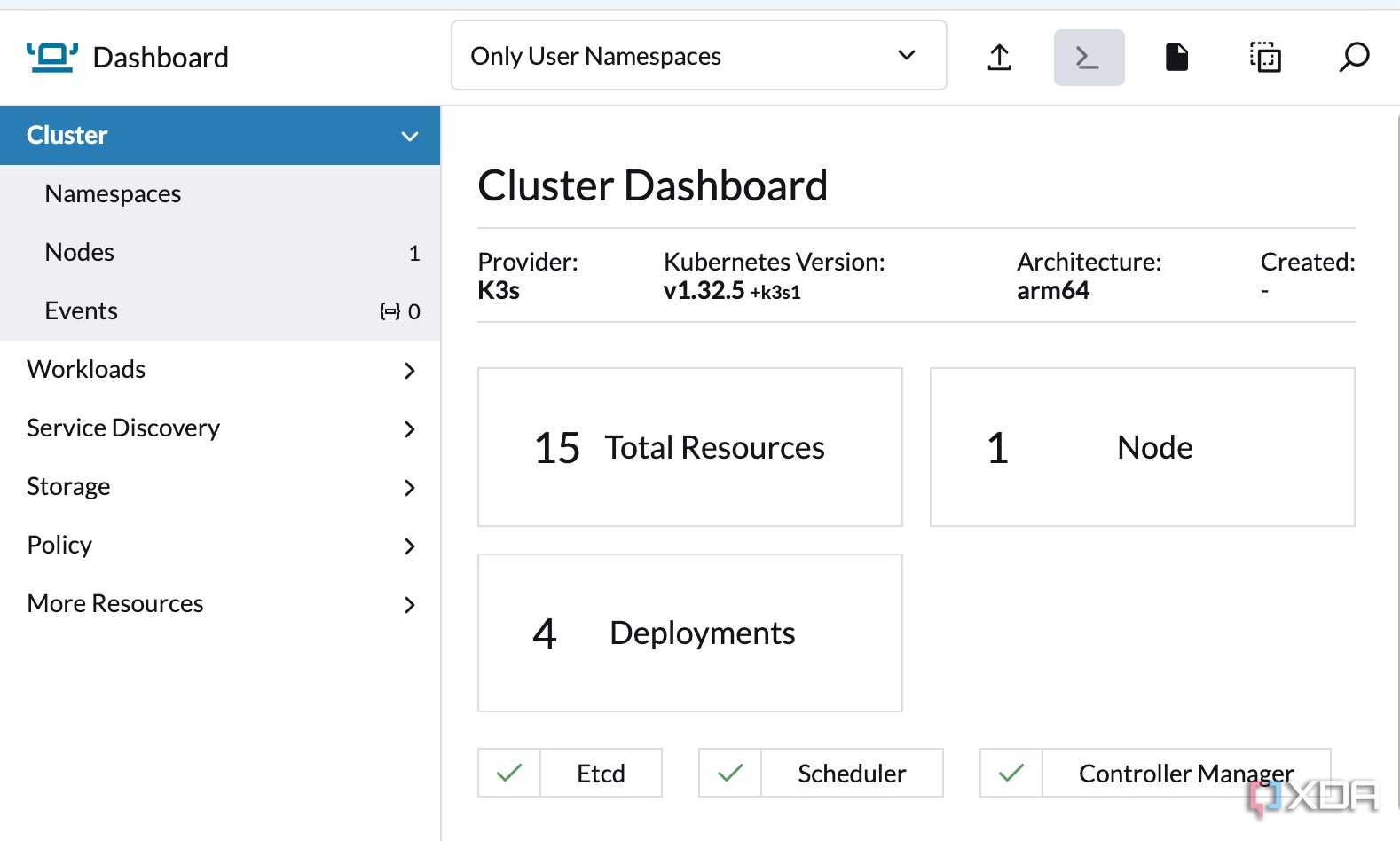Expand the Policy section arrow
Screen dimensions: 1400x841
click(410, 546)
